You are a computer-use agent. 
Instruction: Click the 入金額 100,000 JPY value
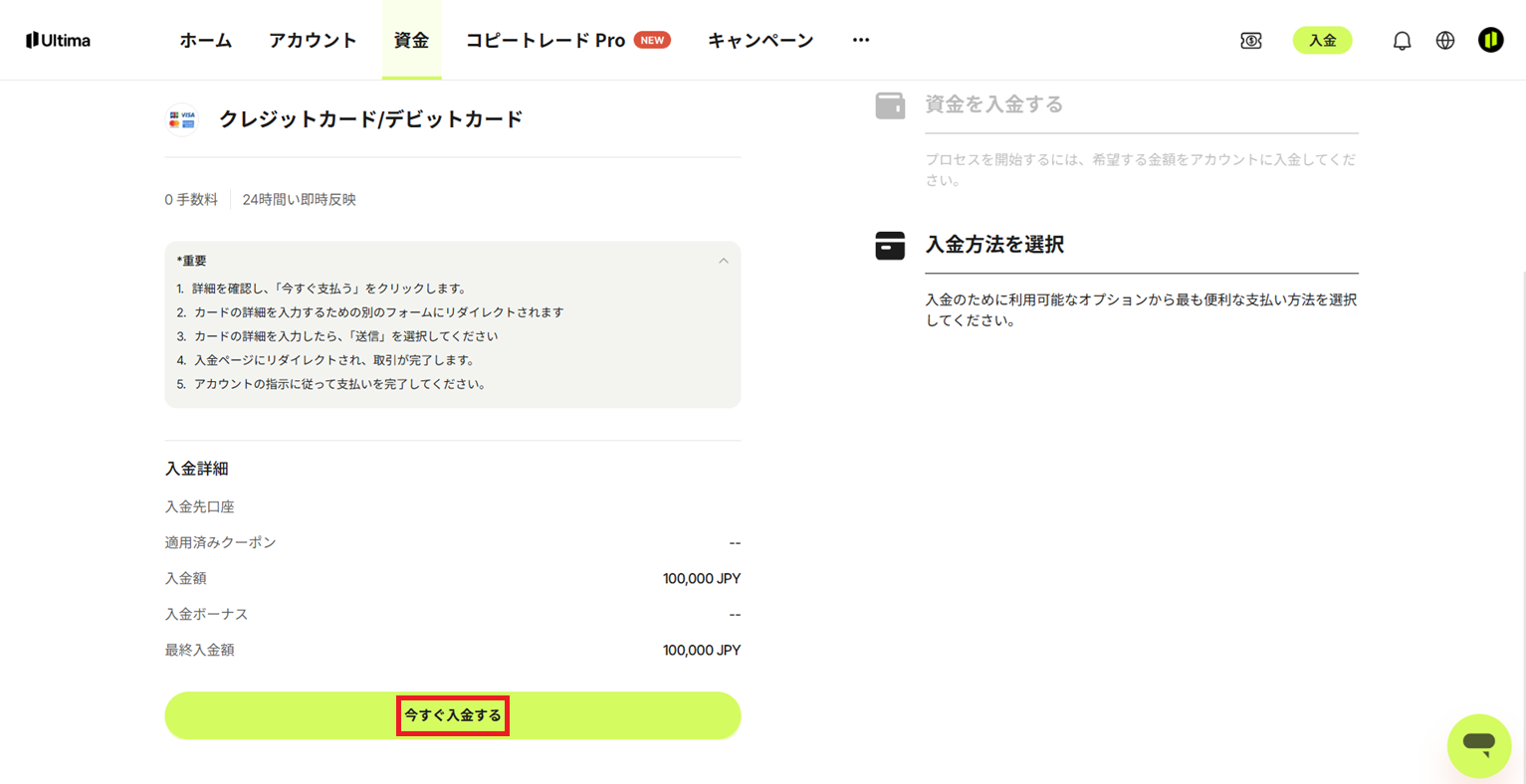(x=702, y=579)
